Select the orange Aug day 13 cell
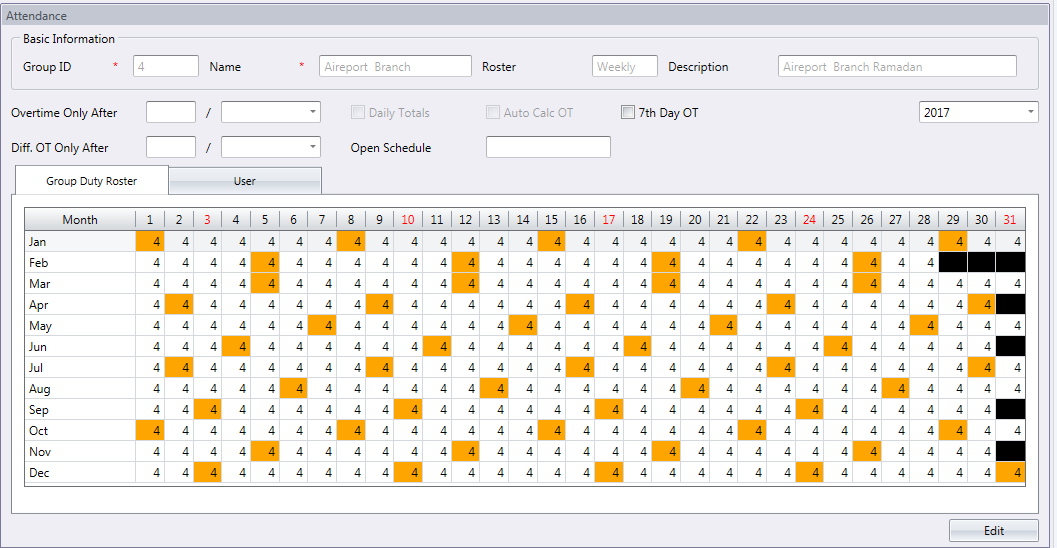The image size is (1057, 548). [x=494, y=388]
